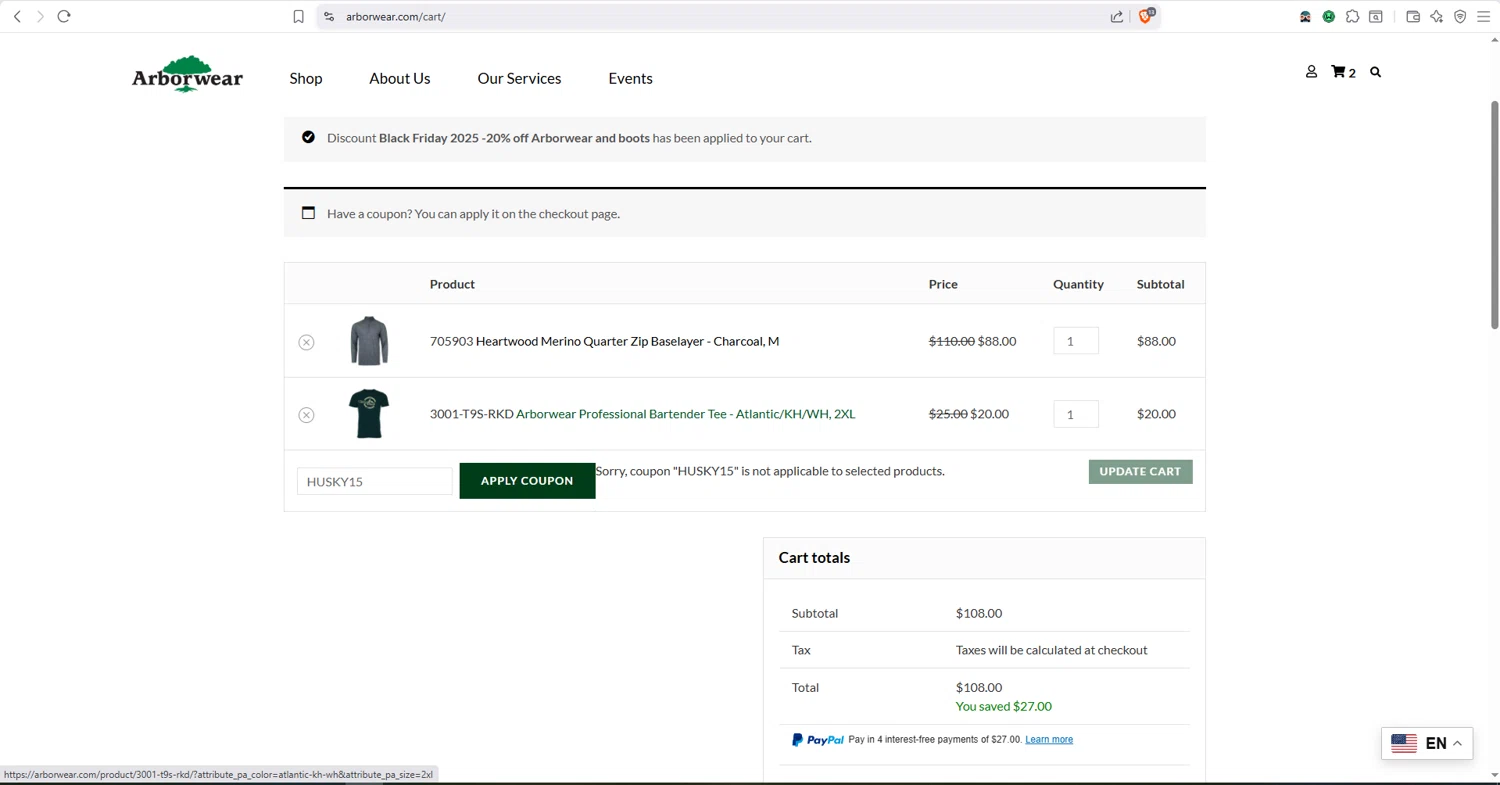Click the "Product" column header
1500x785 pixels.
[452, 284]
